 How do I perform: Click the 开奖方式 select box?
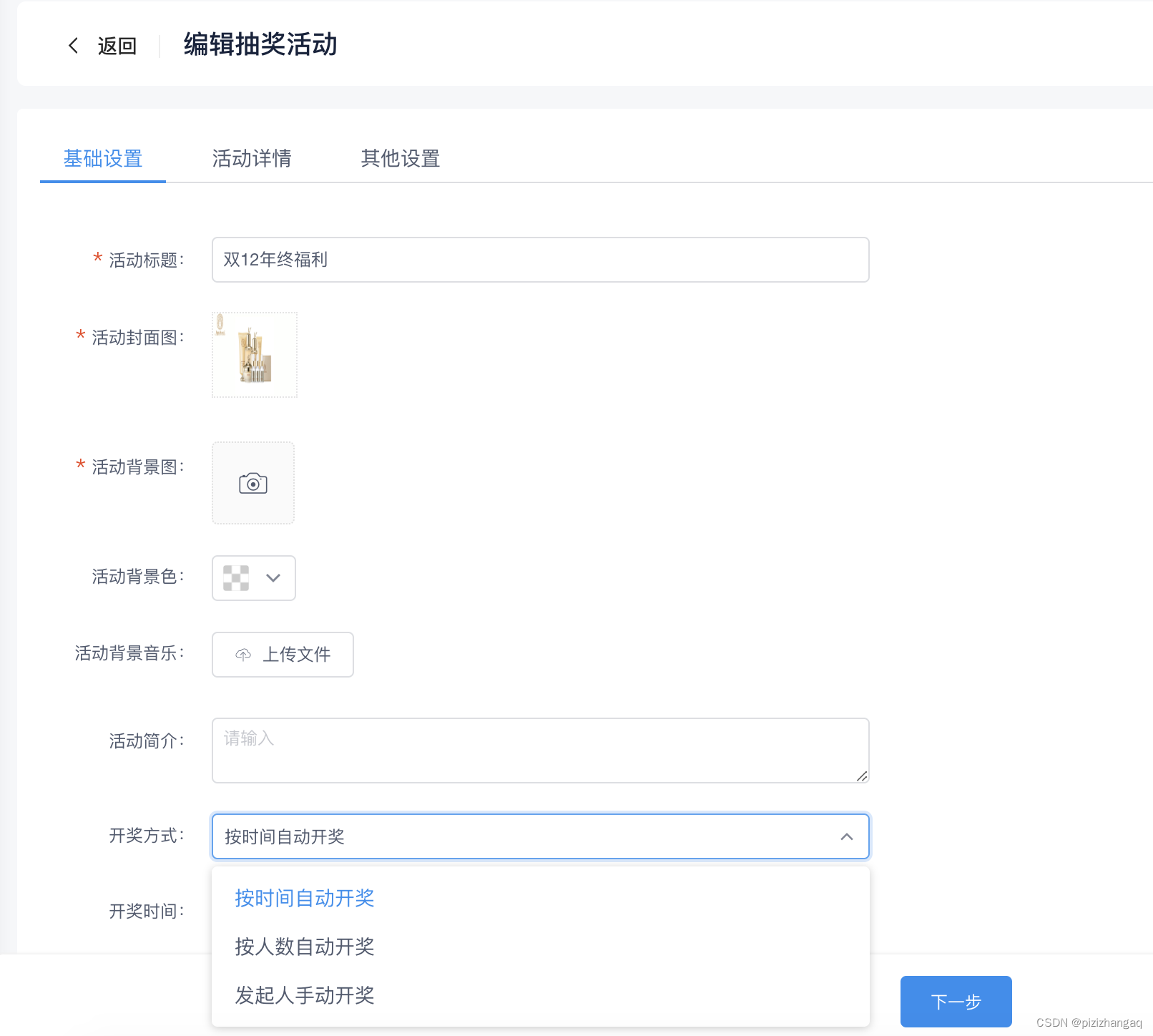(541, 836)
